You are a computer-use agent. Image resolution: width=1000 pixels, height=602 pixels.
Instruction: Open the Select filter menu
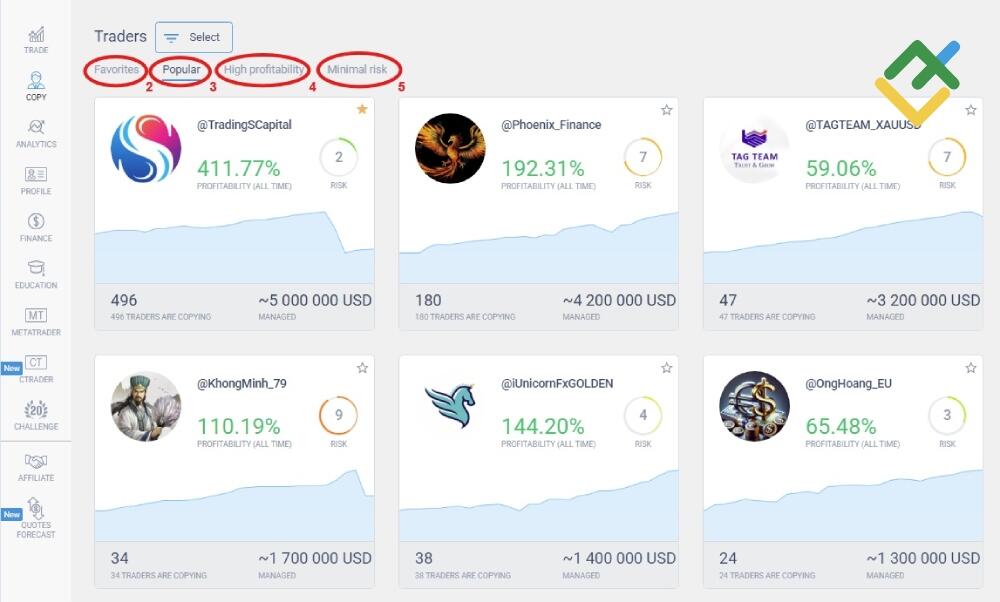tap(194, 37)
